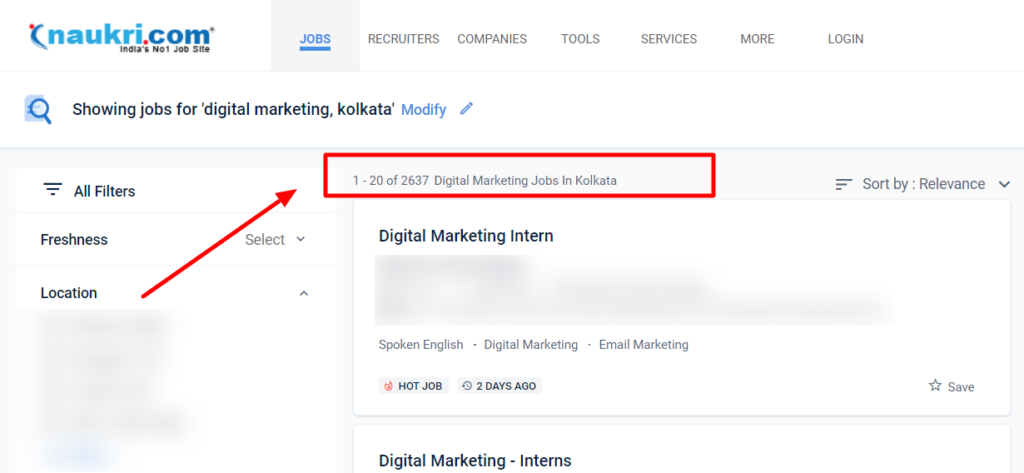The height and width of the screenshot is (473, 1024).
Task: Click the Spoken English skill tag
Action: [x=421, y=344]
